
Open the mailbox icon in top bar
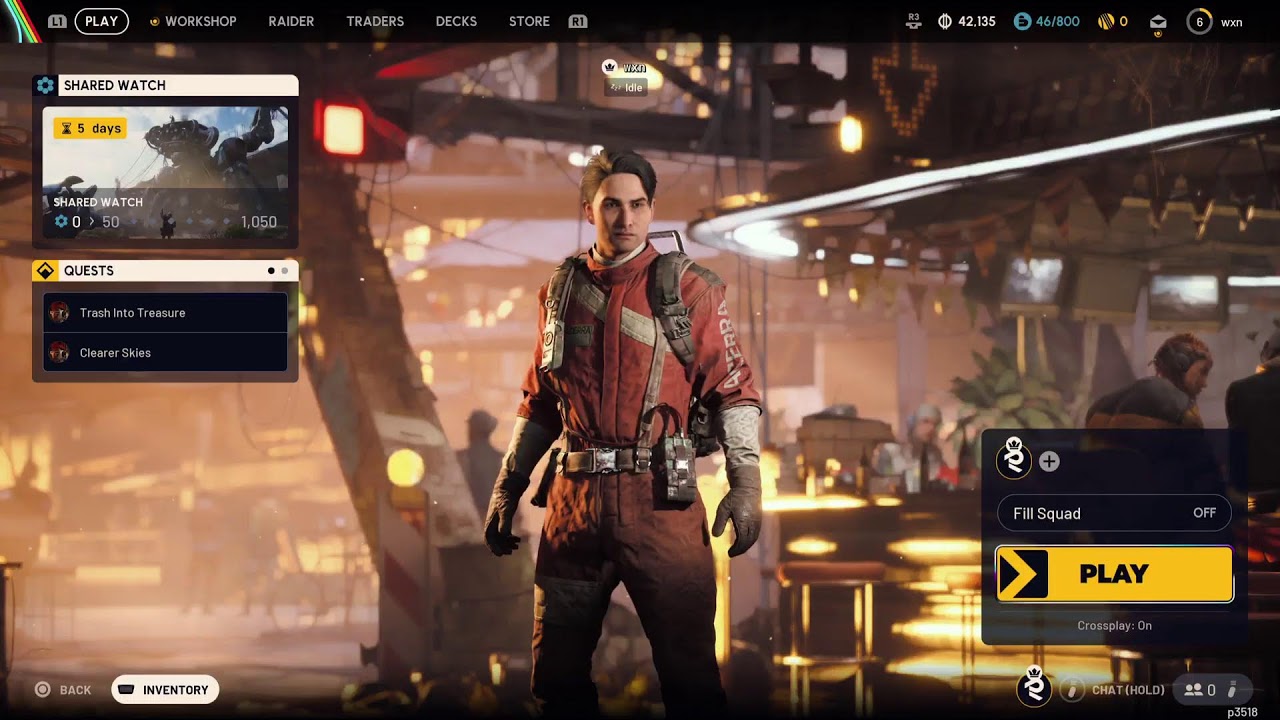point(1158,22)
